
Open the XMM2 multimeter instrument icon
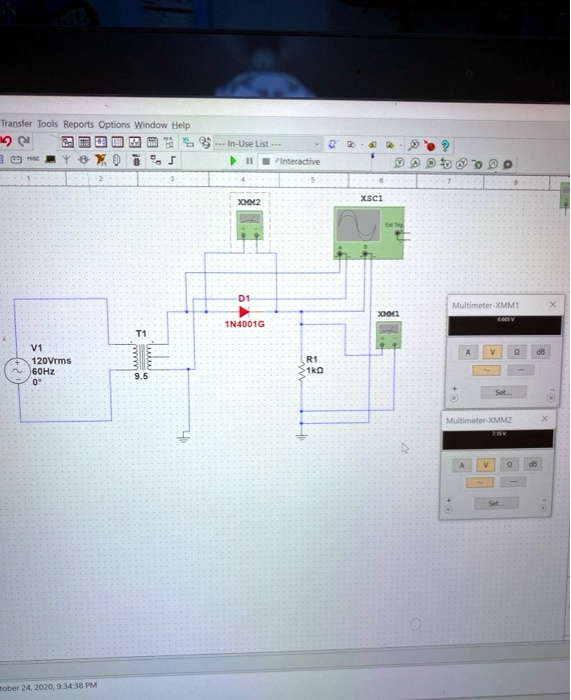click(x=250, y=225)
